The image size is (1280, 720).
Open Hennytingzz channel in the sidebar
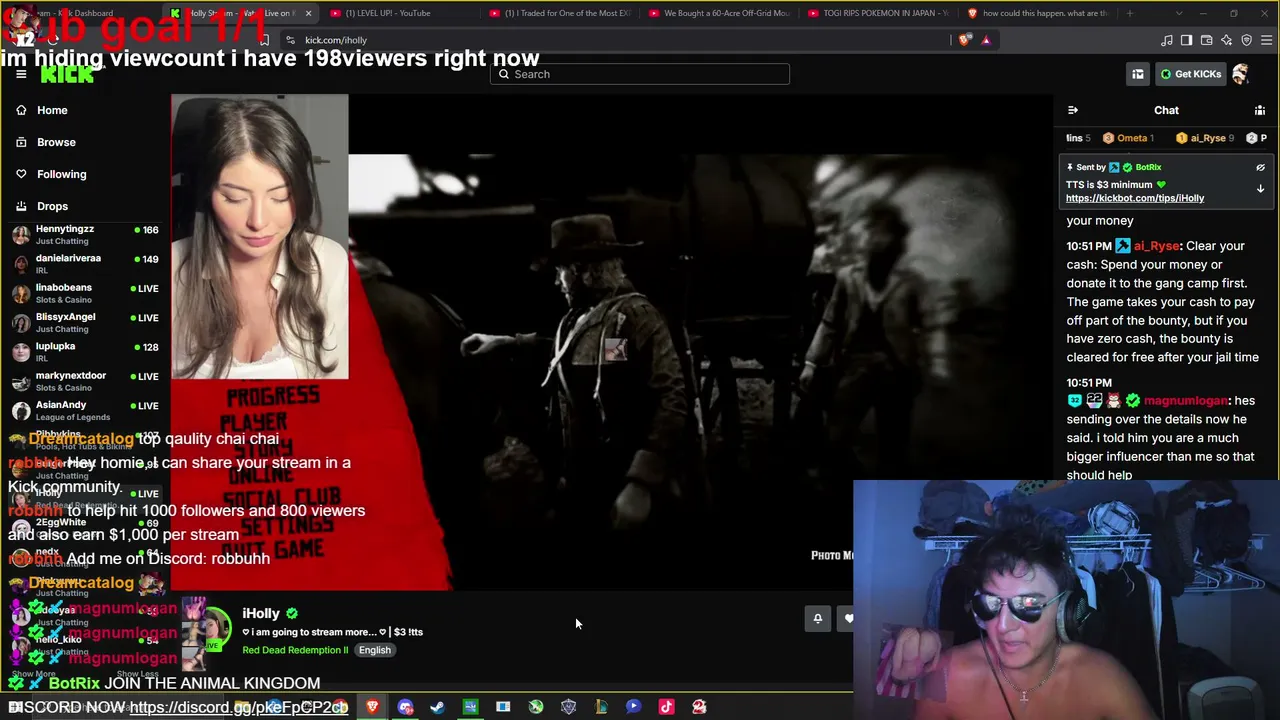coord(85,235)
